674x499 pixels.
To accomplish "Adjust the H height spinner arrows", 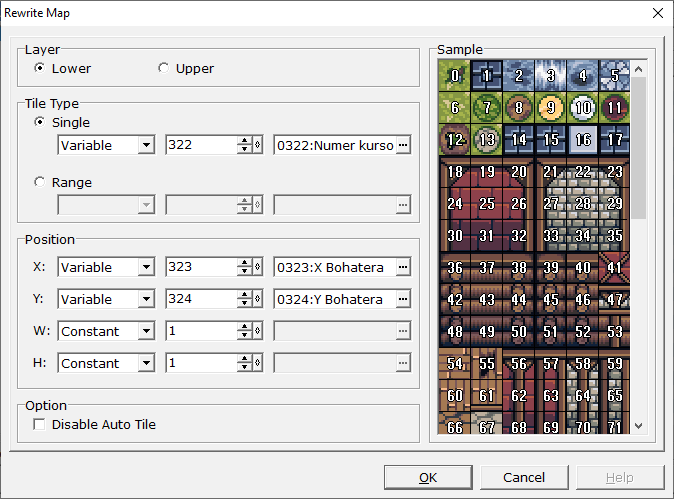I will pos(245,363).
